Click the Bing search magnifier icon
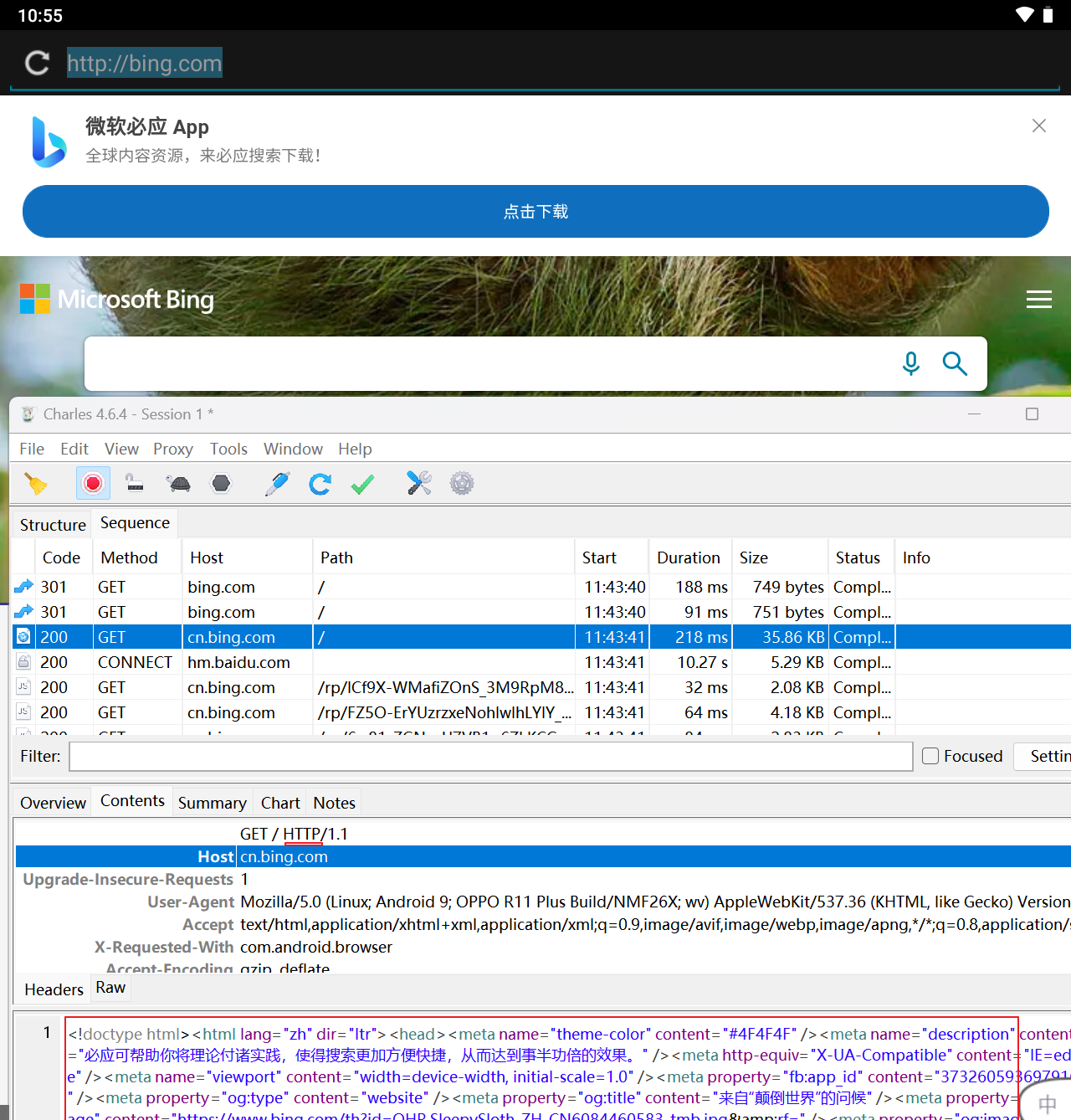 click(x=955, y=363)
